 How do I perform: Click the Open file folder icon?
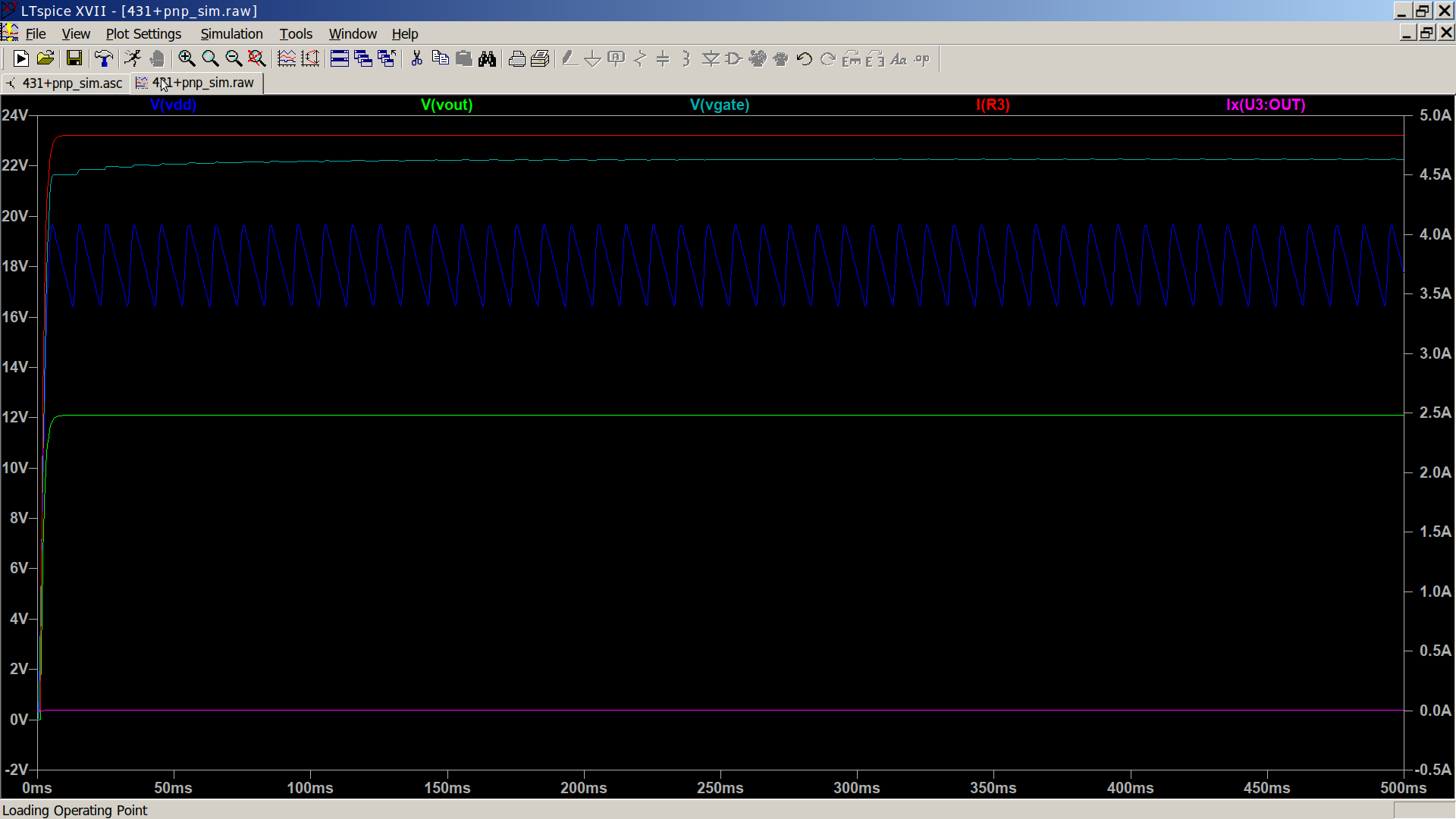pos(45,58)
